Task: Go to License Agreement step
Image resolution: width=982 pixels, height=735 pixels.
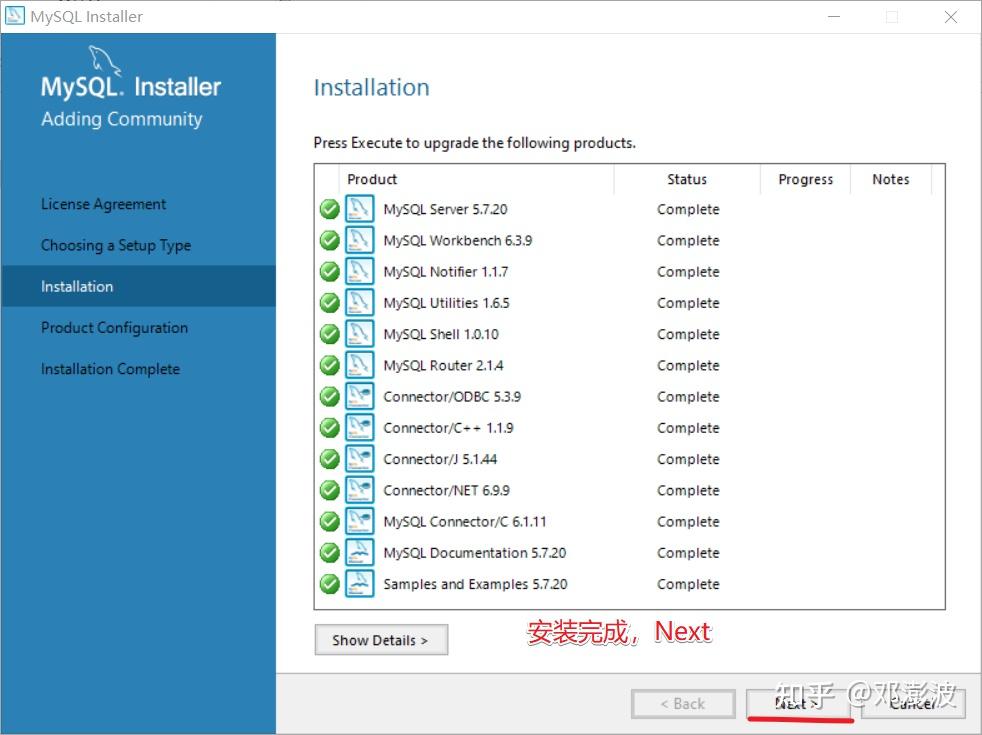Action: (103, 204)
